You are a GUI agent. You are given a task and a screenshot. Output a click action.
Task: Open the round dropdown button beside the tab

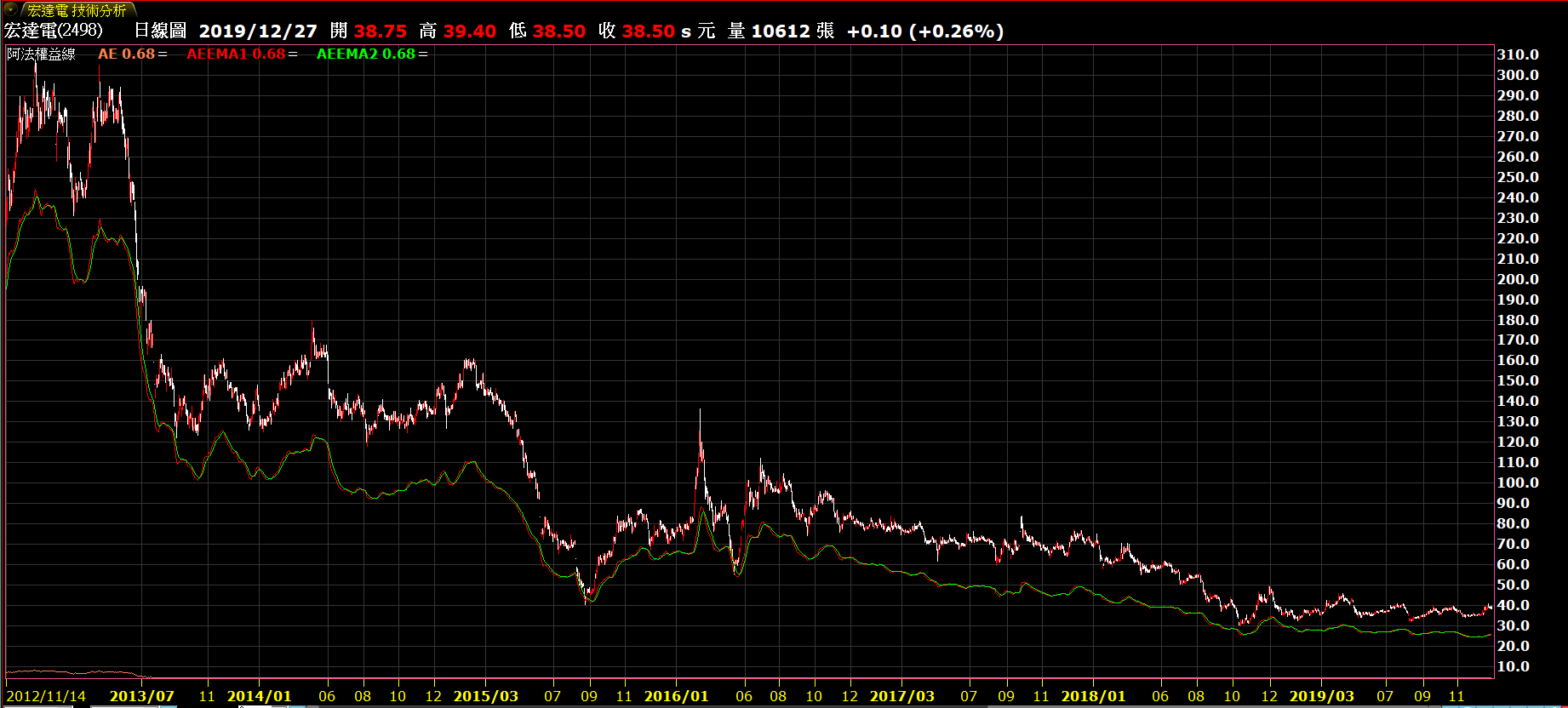(x=10, y=10)
